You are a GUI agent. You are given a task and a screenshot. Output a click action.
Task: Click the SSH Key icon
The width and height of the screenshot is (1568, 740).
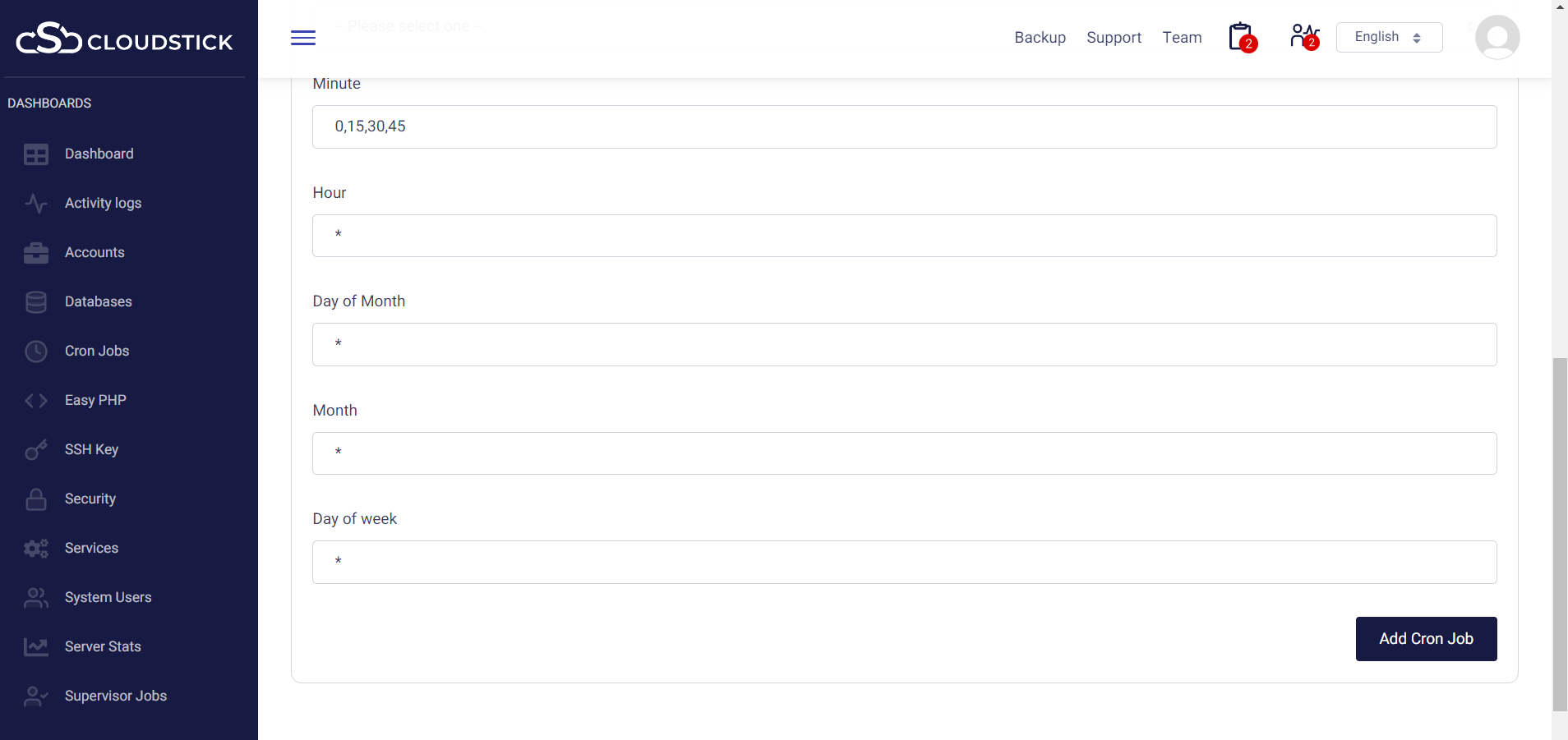point(36,450)
